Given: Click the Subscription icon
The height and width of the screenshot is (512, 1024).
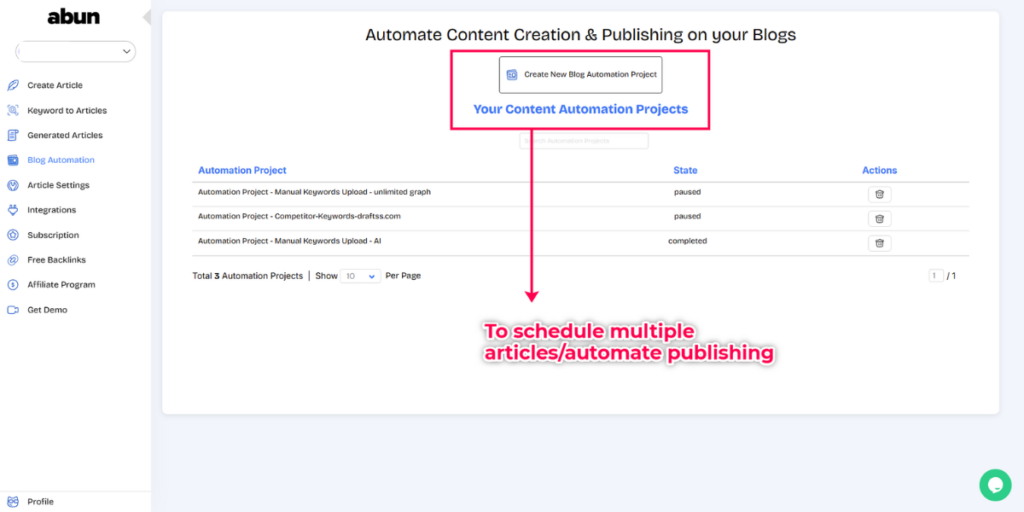Looking at the screenshot, I should point(12,235).
